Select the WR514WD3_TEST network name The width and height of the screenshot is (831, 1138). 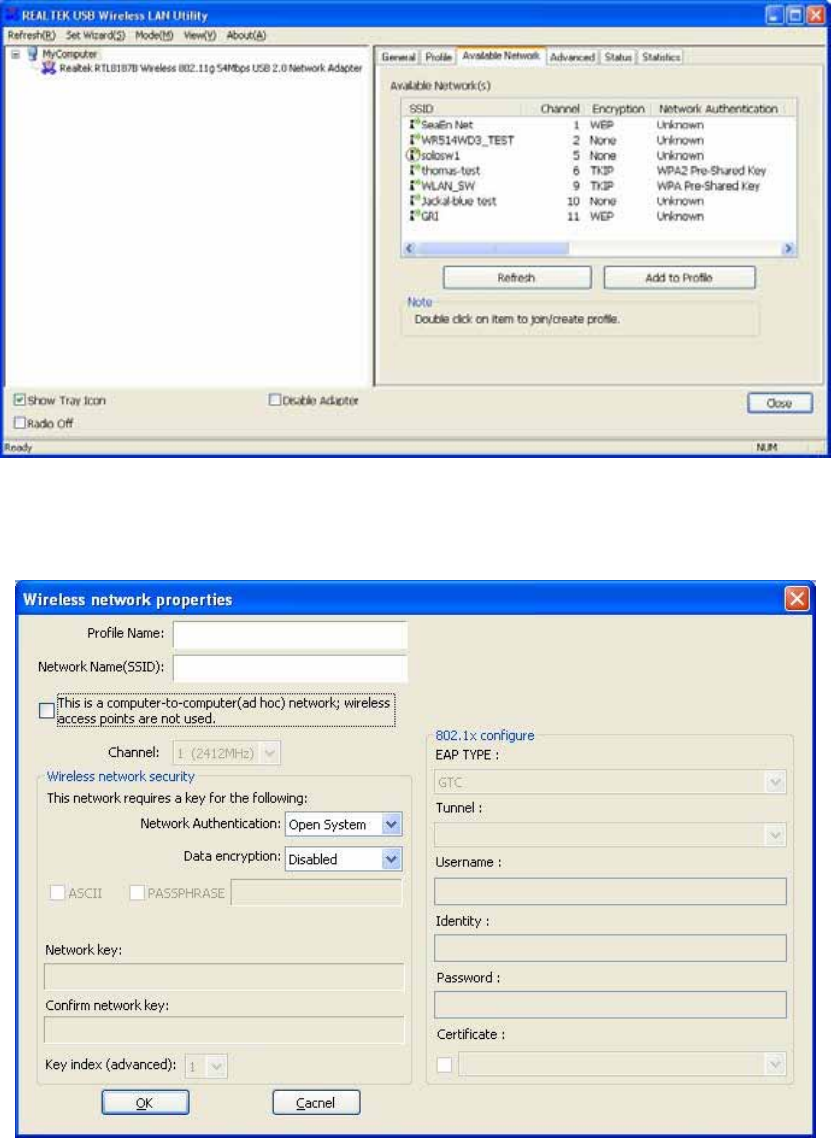click(x=467, y=140)
